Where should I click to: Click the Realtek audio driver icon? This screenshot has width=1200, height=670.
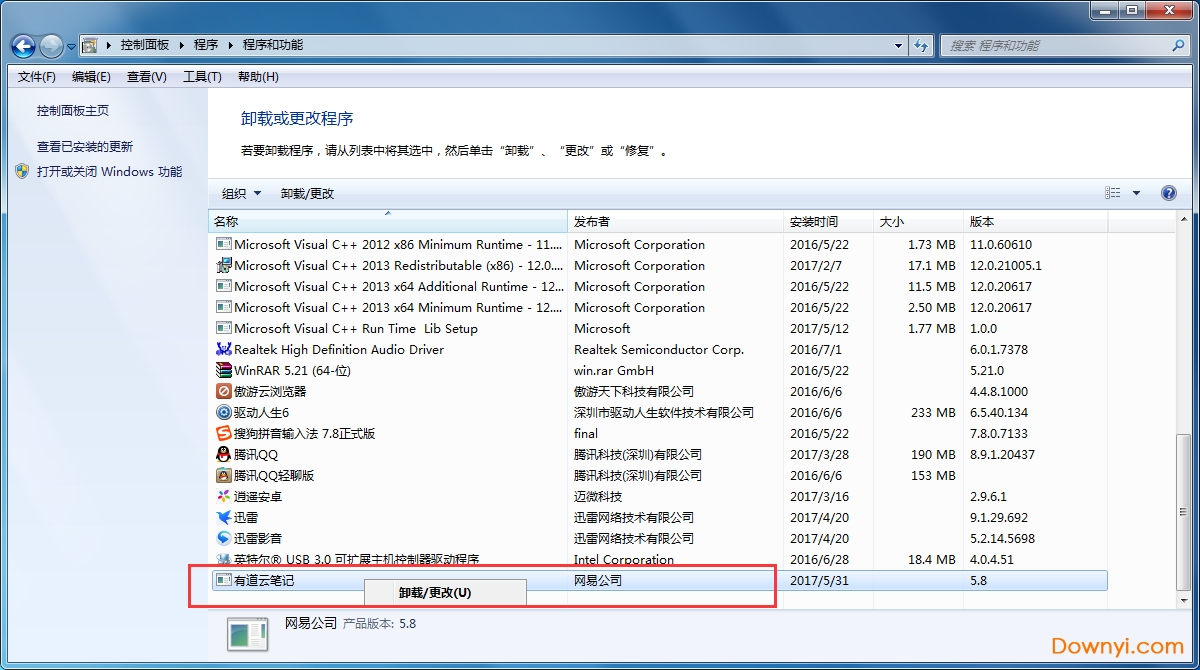point(224,350)
